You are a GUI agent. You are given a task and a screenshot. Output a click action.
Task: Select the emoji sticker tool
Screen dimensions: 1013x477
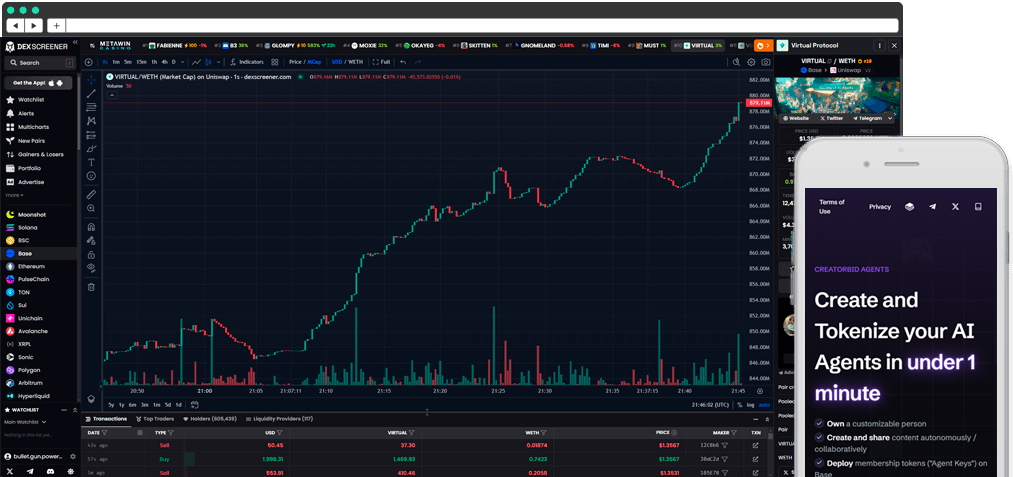91,176
